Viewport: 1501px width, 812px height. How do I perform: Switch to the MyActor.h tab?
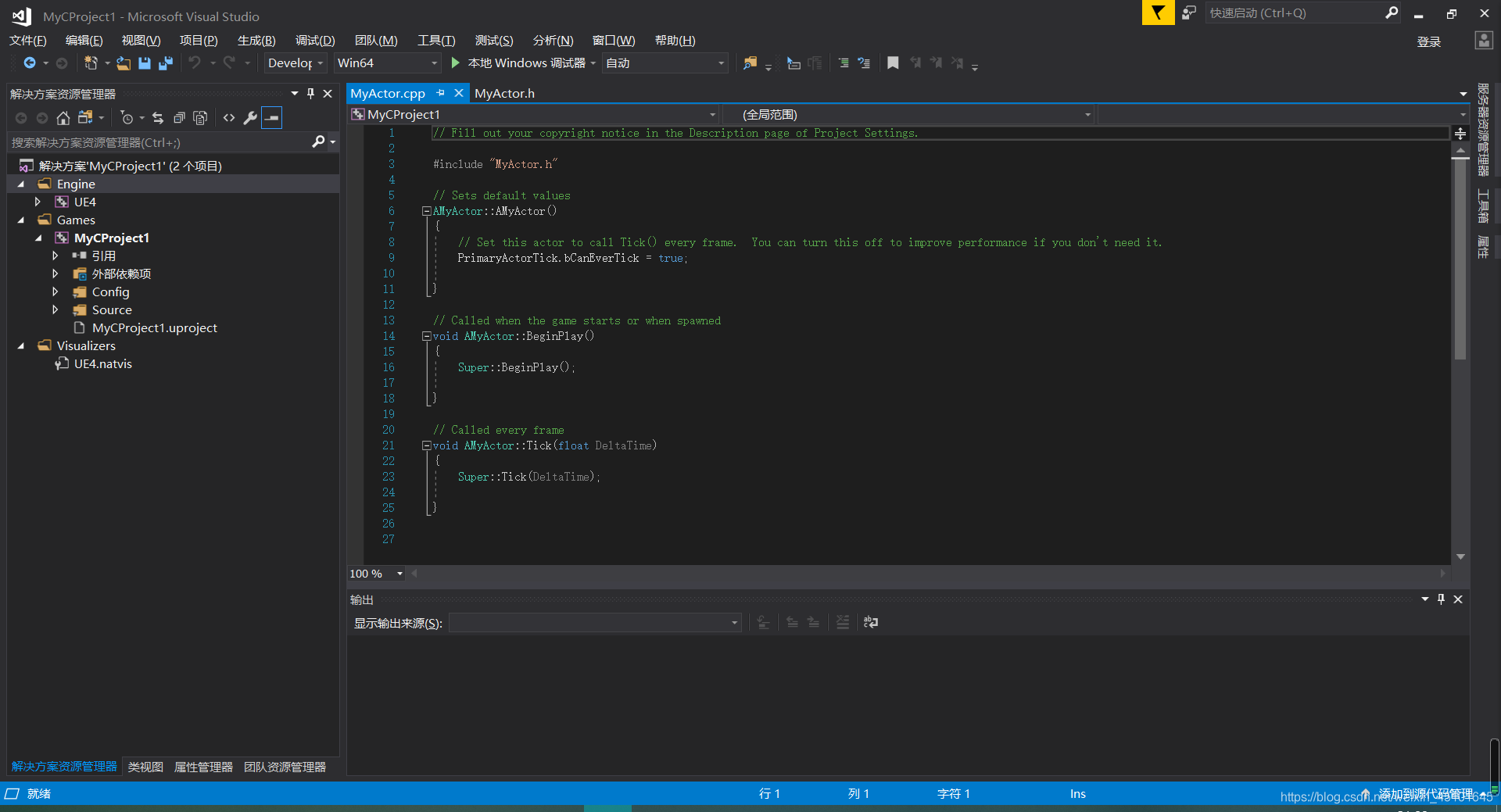click(x=504, y=93)
